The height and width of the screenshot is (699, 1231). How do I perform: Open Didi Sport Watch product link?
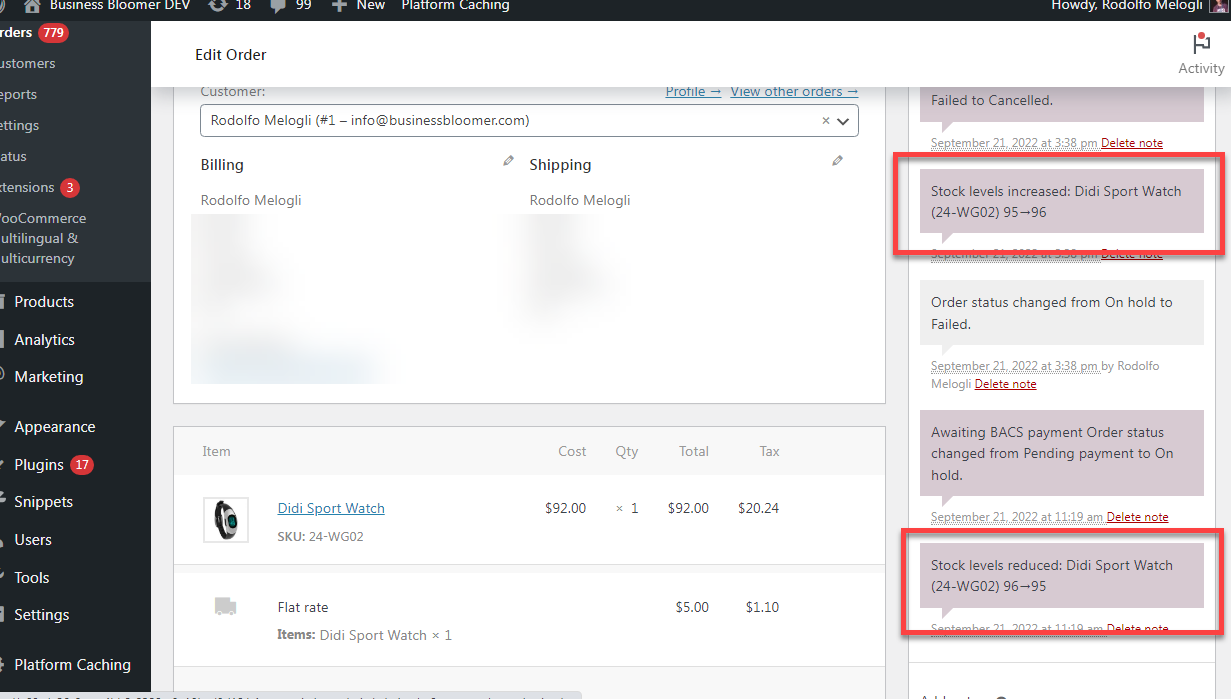(x=331, y=508)
